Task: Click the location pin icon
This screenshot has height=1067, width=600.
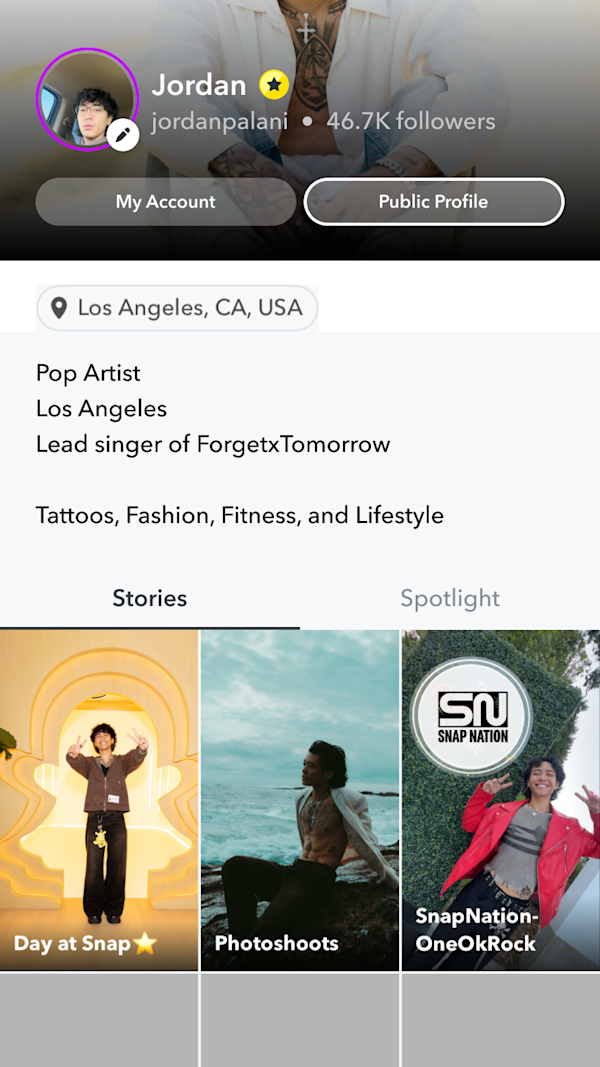Action: click(60, 307)
